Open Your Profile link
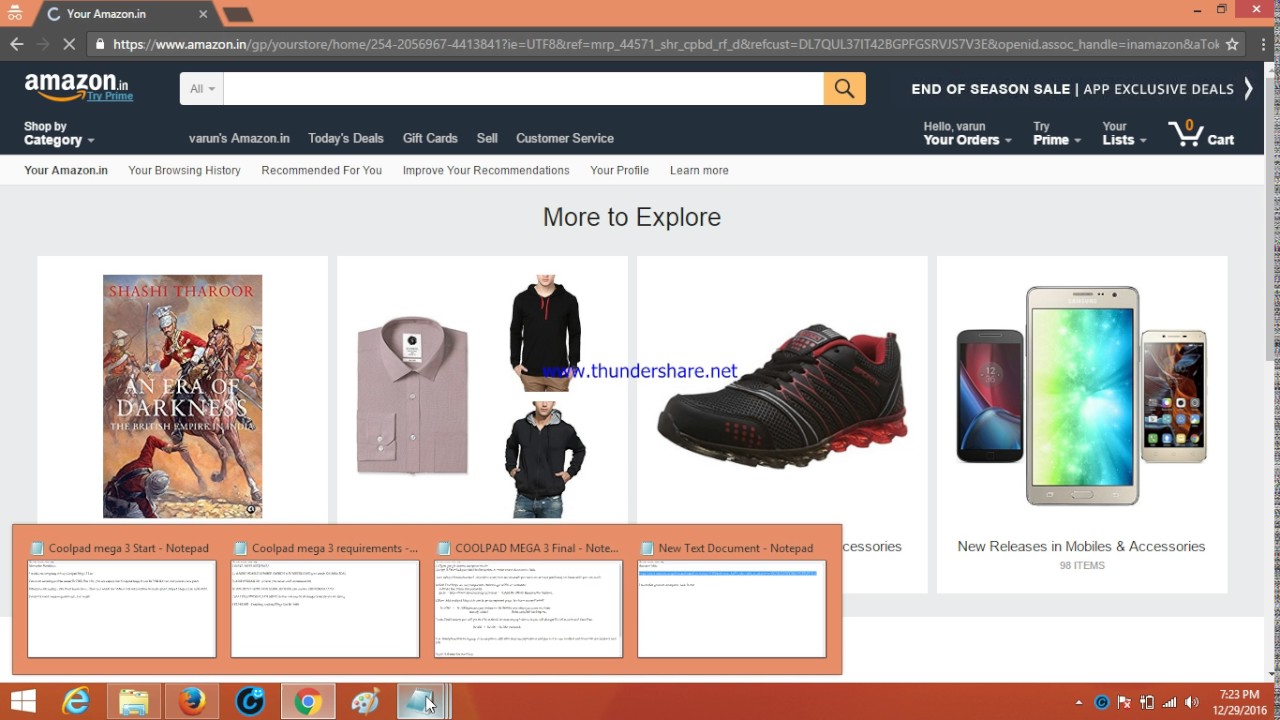The height and width of the screenshot is (720, 1280). (x=619, y=170)
